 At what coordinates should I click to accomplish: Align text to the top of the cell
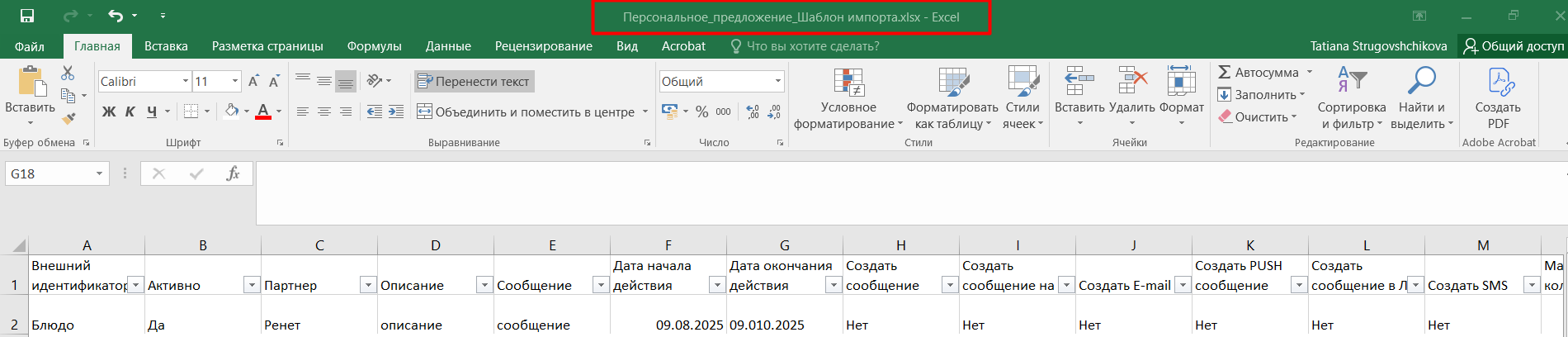pyautogui.click(x=303, y=81)
